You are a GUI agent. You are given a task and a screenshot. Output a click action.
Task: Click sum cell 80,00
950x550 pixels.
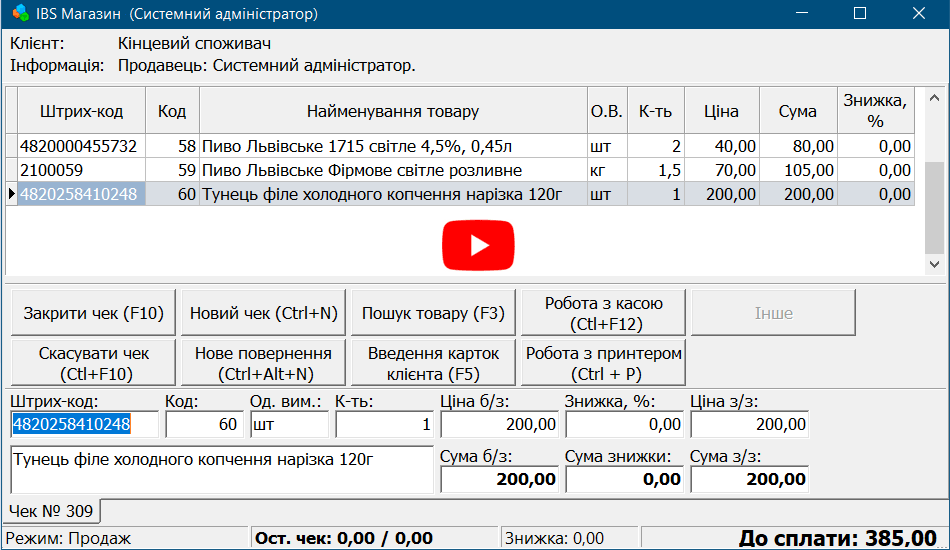pos(798,146)
